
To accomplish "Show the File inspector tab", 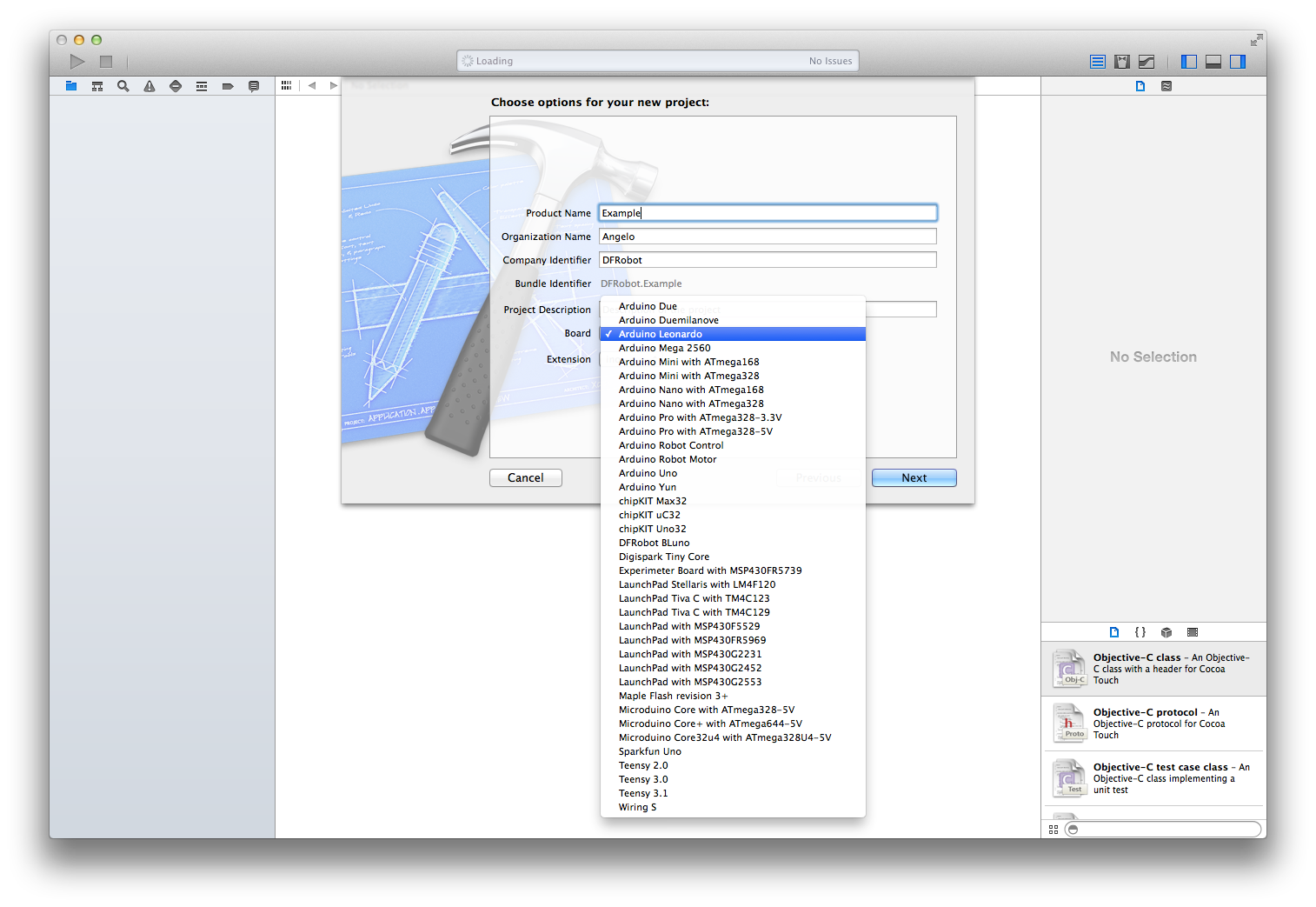I will 1140,86.
